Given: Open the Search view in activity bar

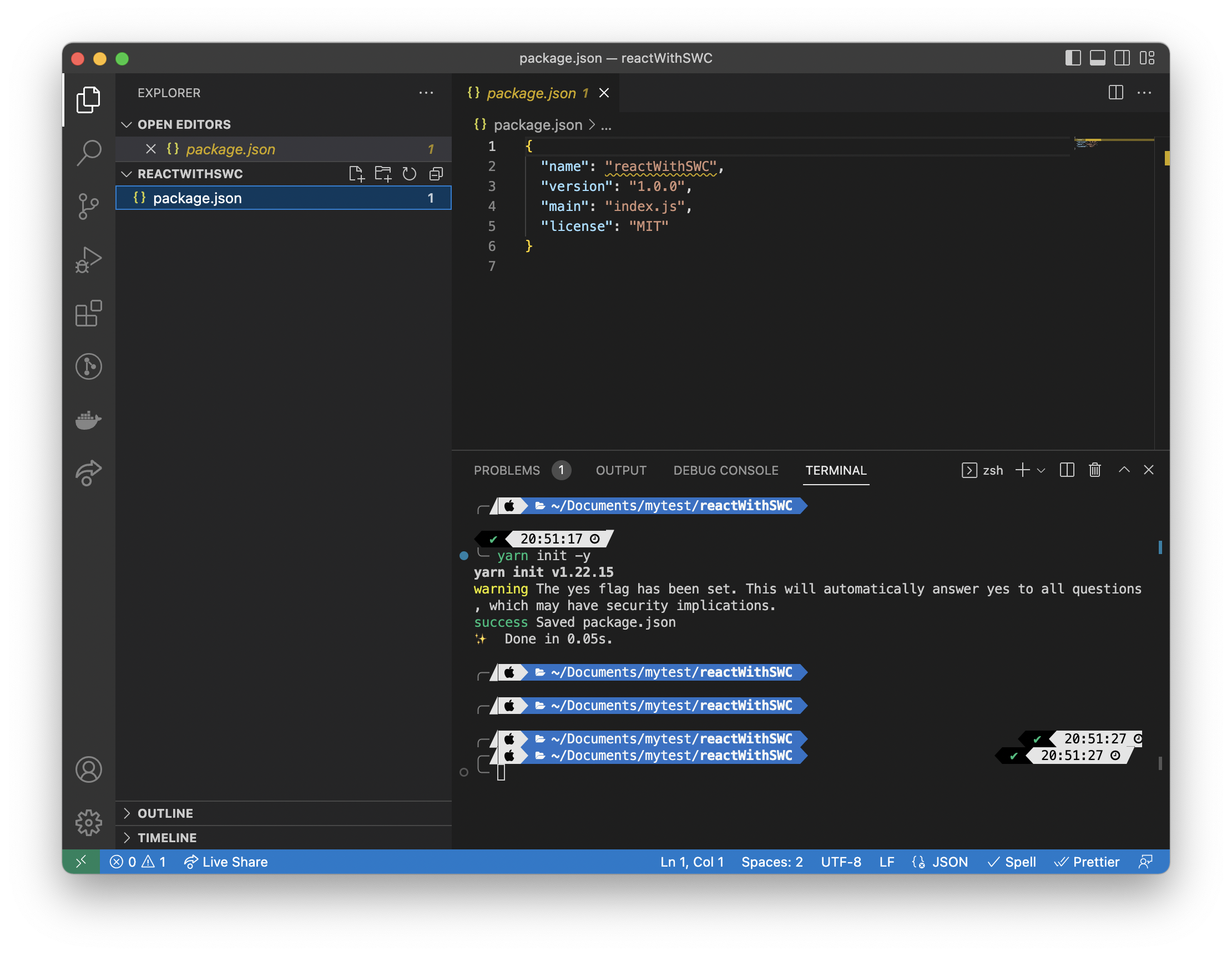Looking at the screenshot, I should [x=89, y=152].
